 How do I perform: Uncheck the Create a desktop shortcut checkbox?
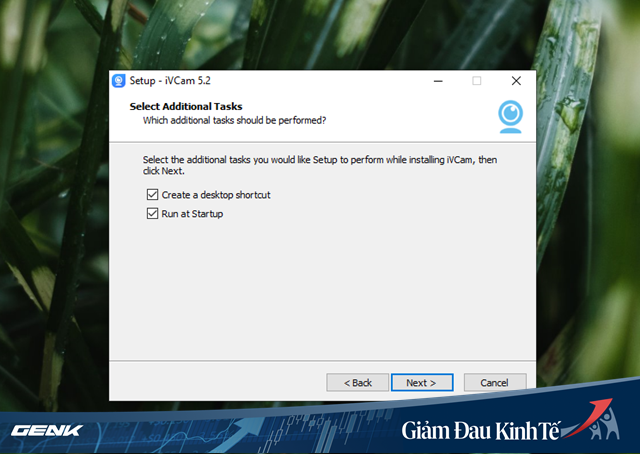(153, 195)
